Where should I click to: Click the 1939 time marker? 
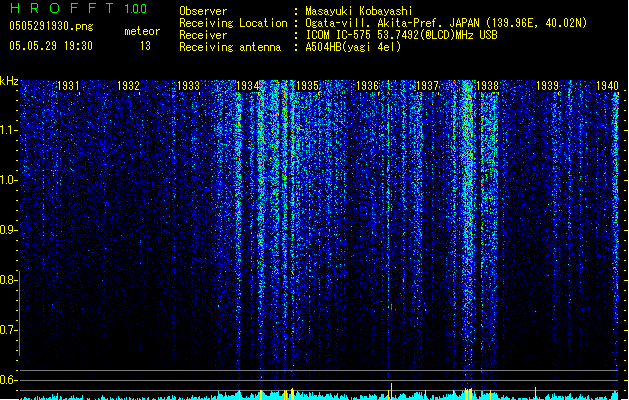point(548,86)
